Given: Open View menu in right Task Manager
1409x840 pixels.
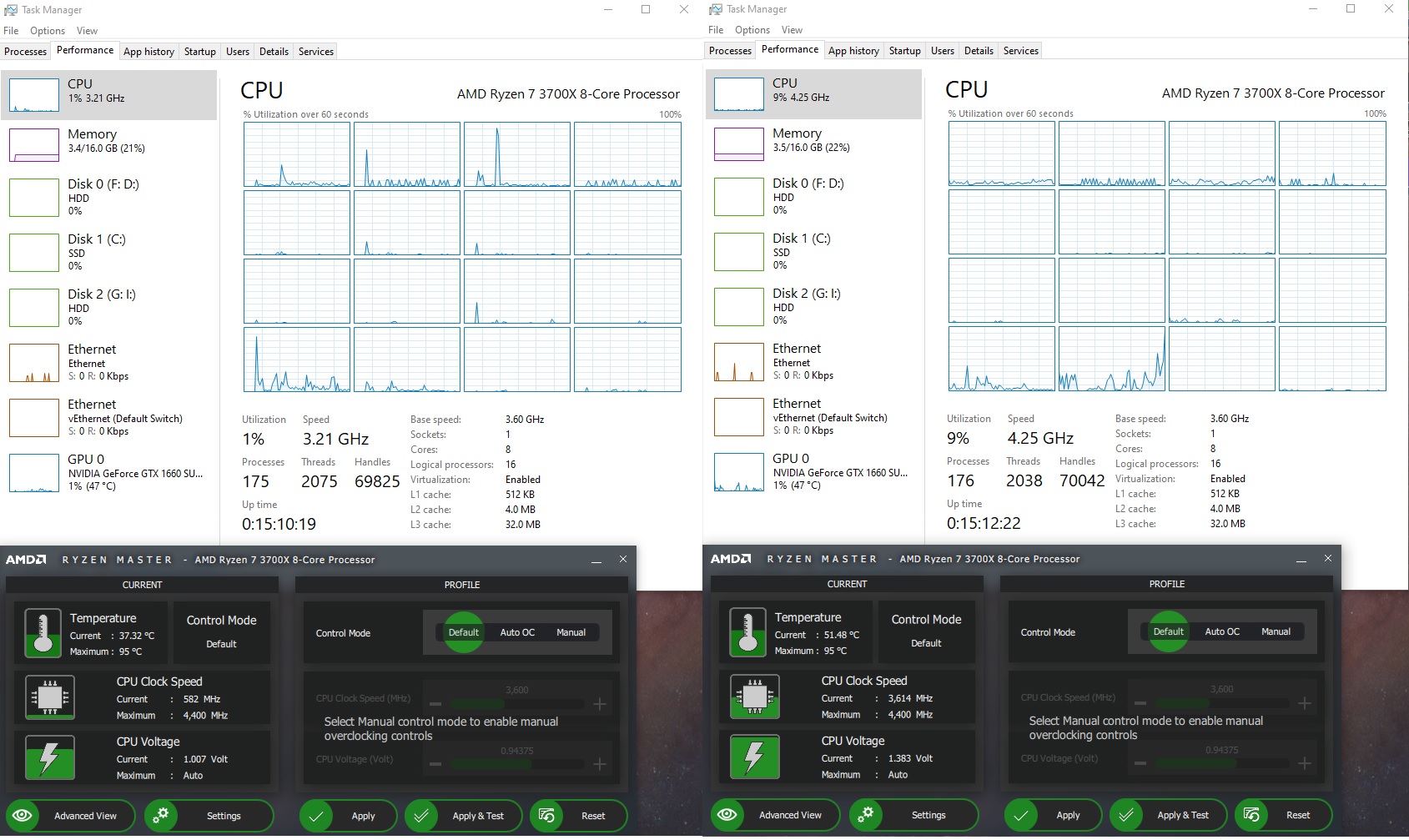Looking at the screenshot, I should pyautogui.click(x=793, y=30).
